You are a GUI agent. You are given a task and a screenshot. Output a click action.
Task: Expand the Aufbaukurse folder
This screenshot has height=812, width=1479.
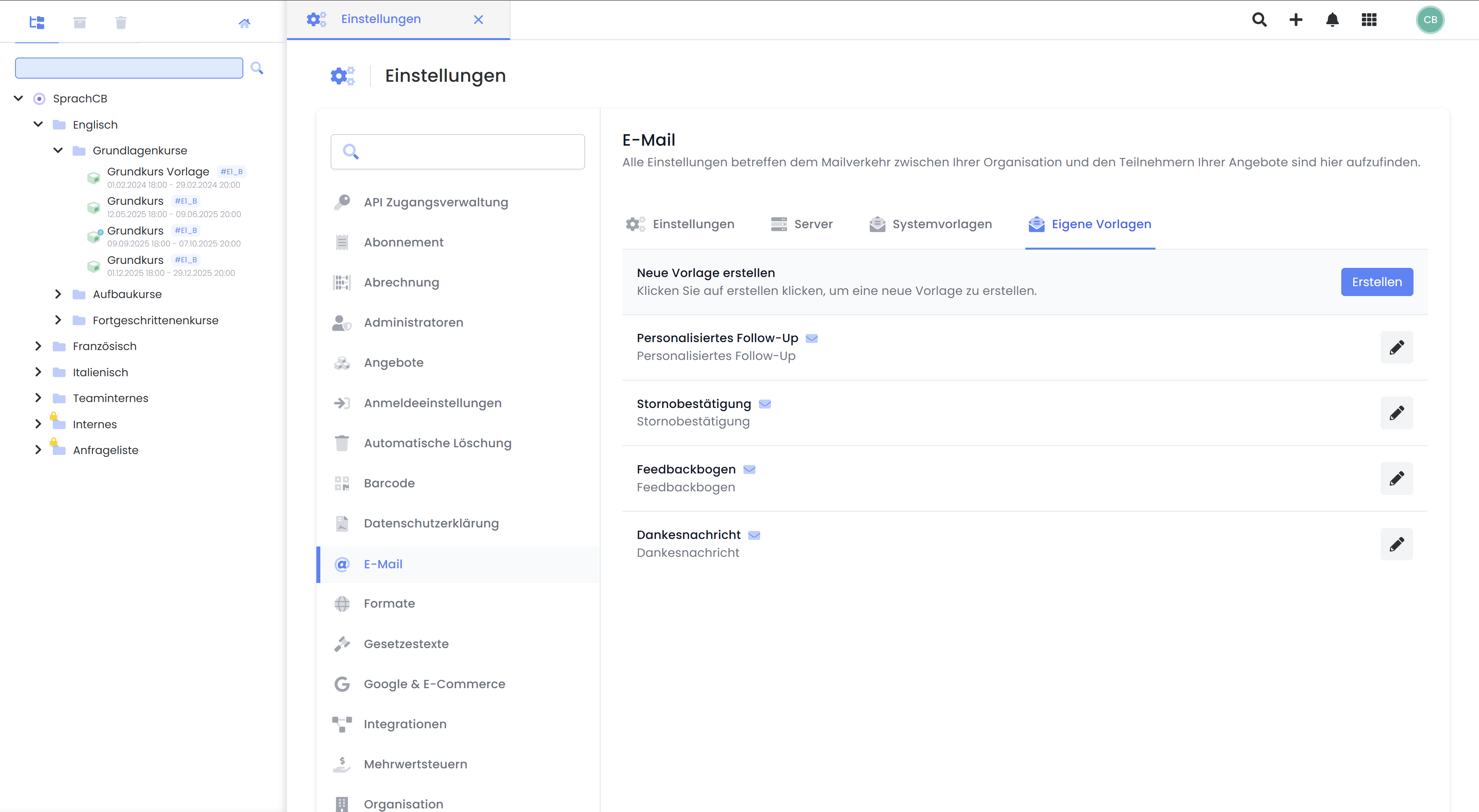click(x=58, y=294)
